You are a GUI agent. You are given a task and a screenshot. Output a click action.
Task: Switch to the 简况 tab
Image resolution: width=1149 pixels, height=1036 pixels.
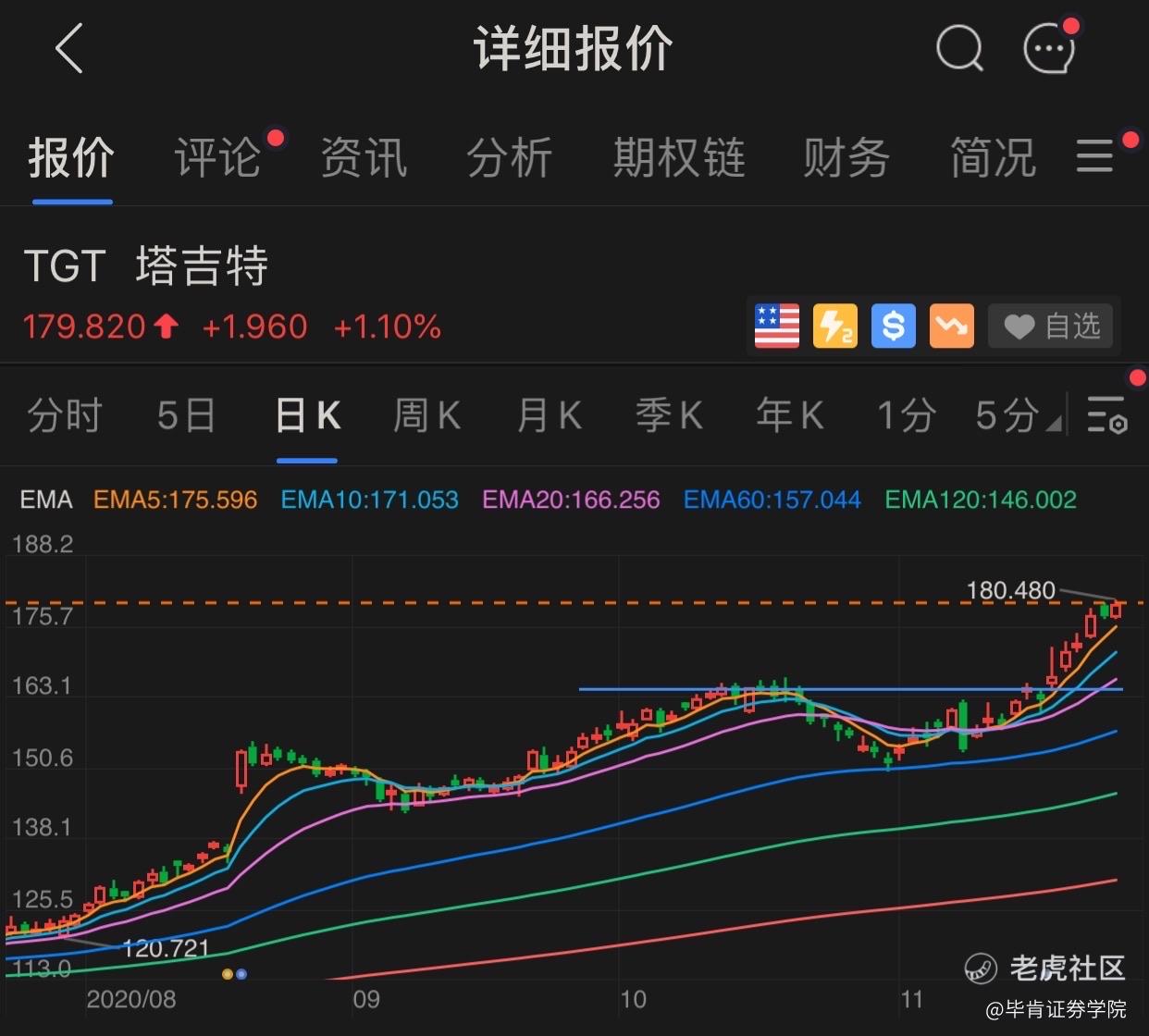pos(994,158)
